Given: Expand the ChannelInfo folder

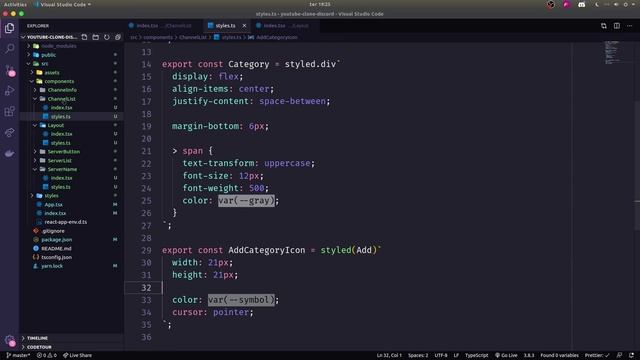Looking at the screenshot, I should pos(71,90).
